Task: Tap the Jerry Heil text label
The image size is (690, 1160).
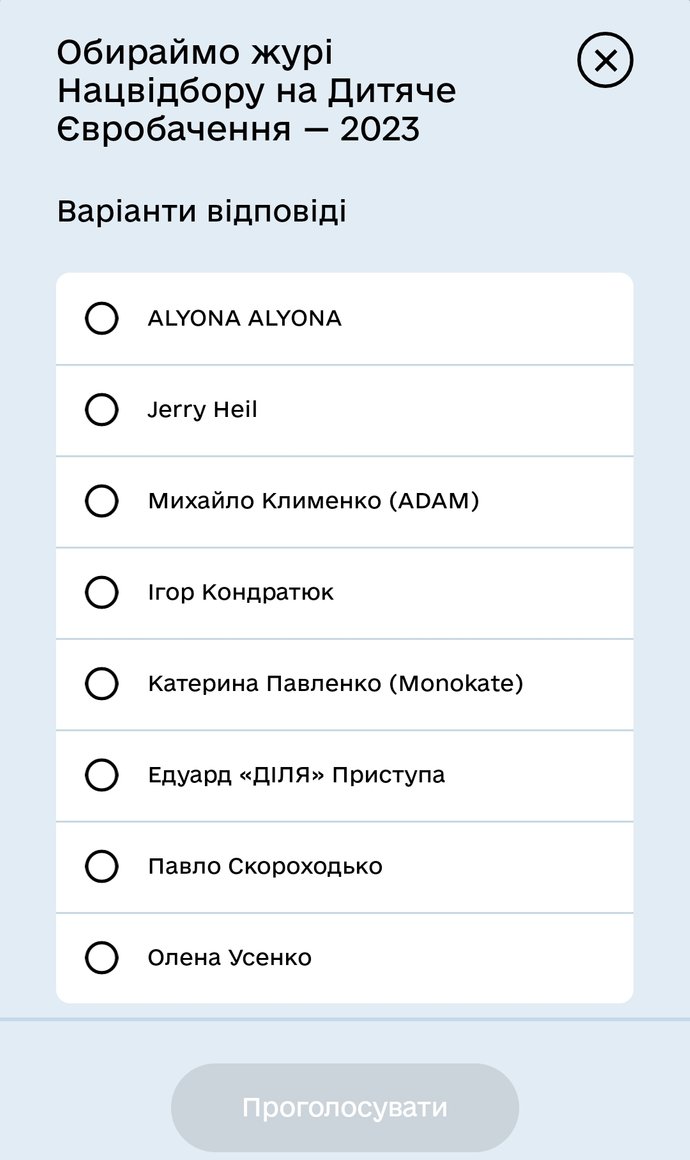Action: pos(202,410)
